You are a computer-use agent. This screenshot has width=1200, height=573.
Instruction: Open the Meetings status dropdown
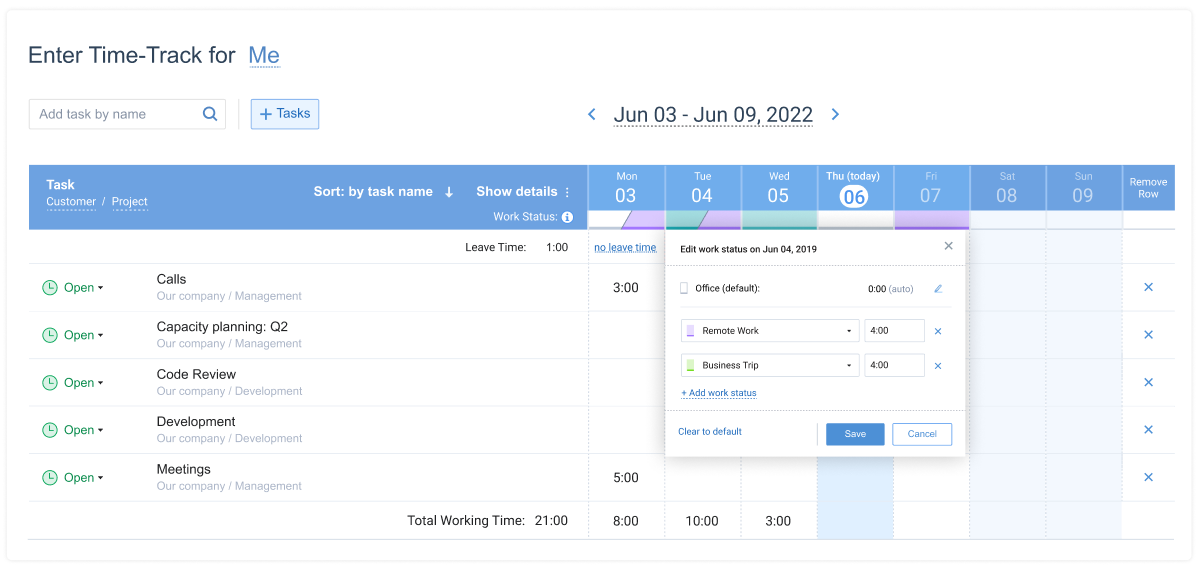click(84, 478)
